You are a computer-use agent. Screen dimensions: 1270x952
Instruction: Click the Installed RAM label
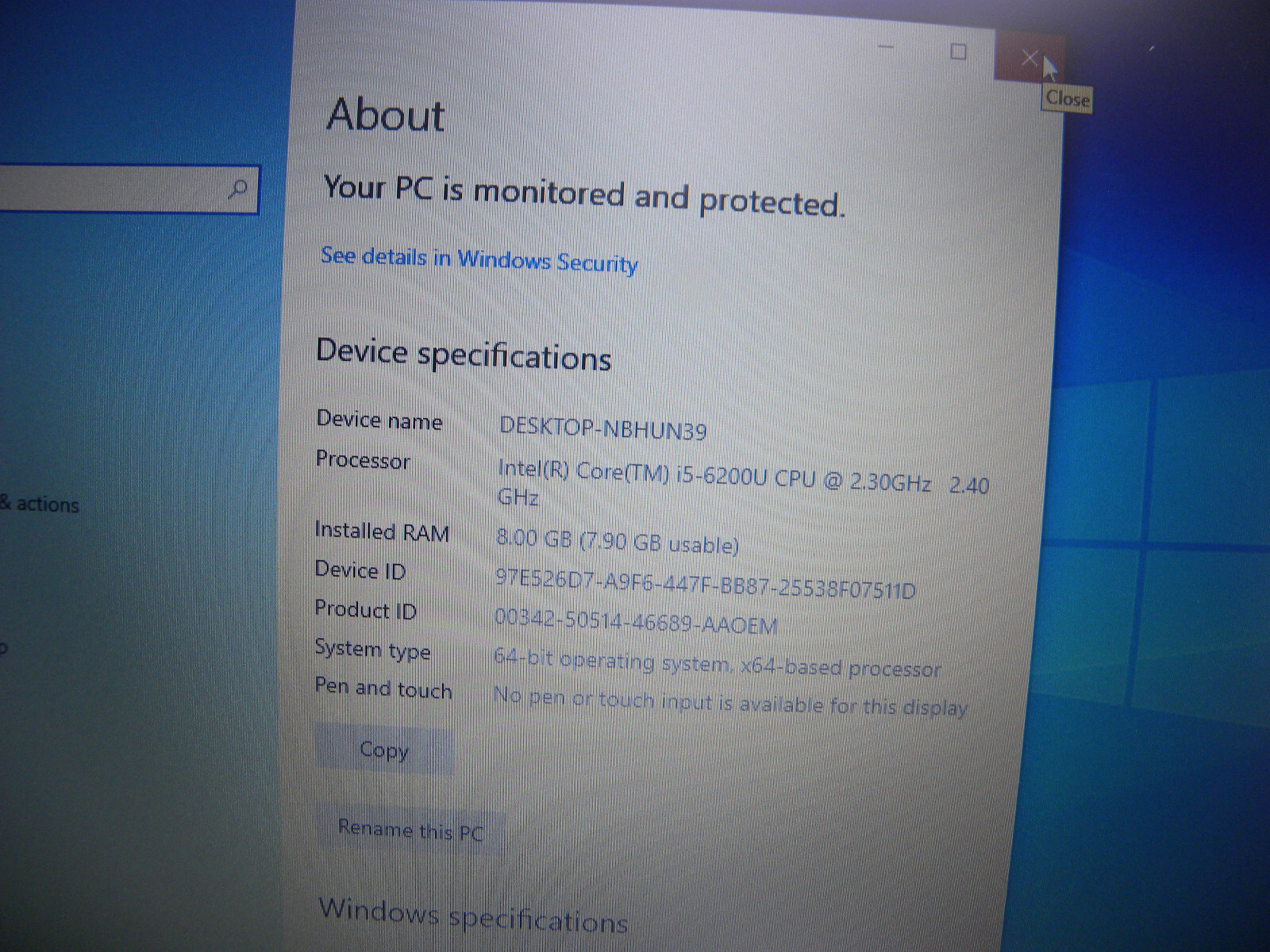coord(382,531)
